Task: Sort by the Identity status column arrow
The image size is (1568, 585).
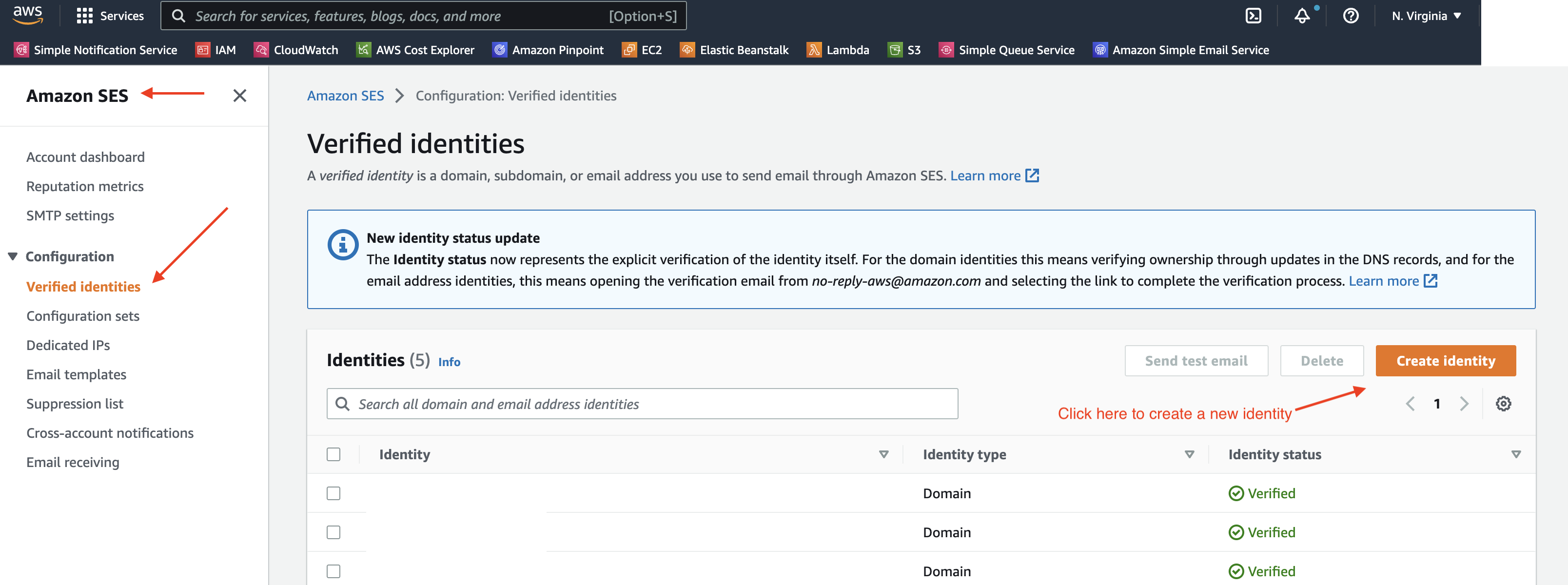Action: [x=1516, y=454]
